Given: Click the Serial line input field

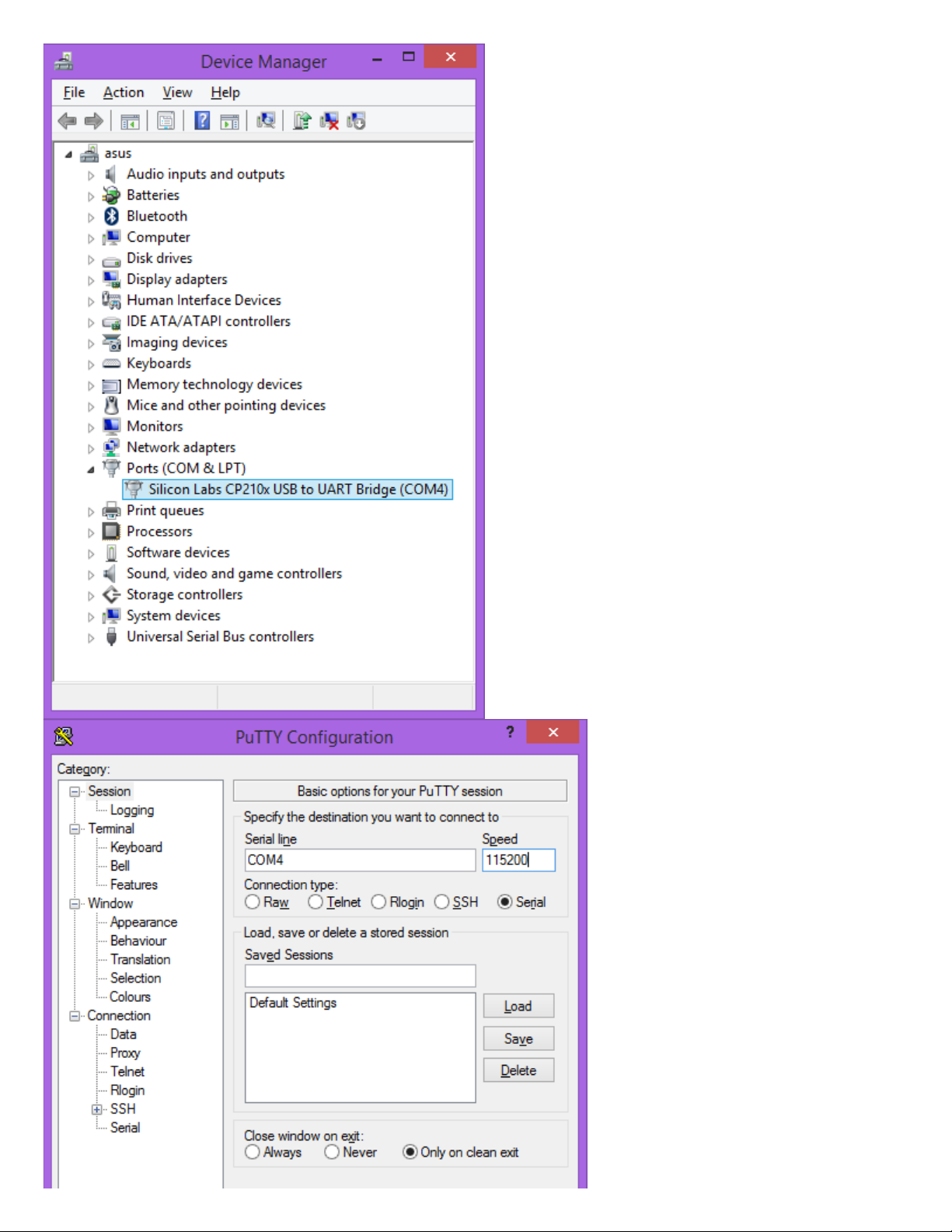Looking at the screenshot, I should 359,860.
